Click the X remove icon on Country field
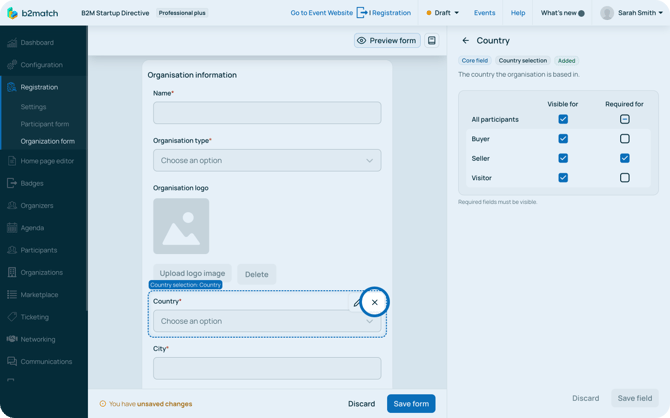The width and height of the screenshot is (670, 418). (375, 302)
